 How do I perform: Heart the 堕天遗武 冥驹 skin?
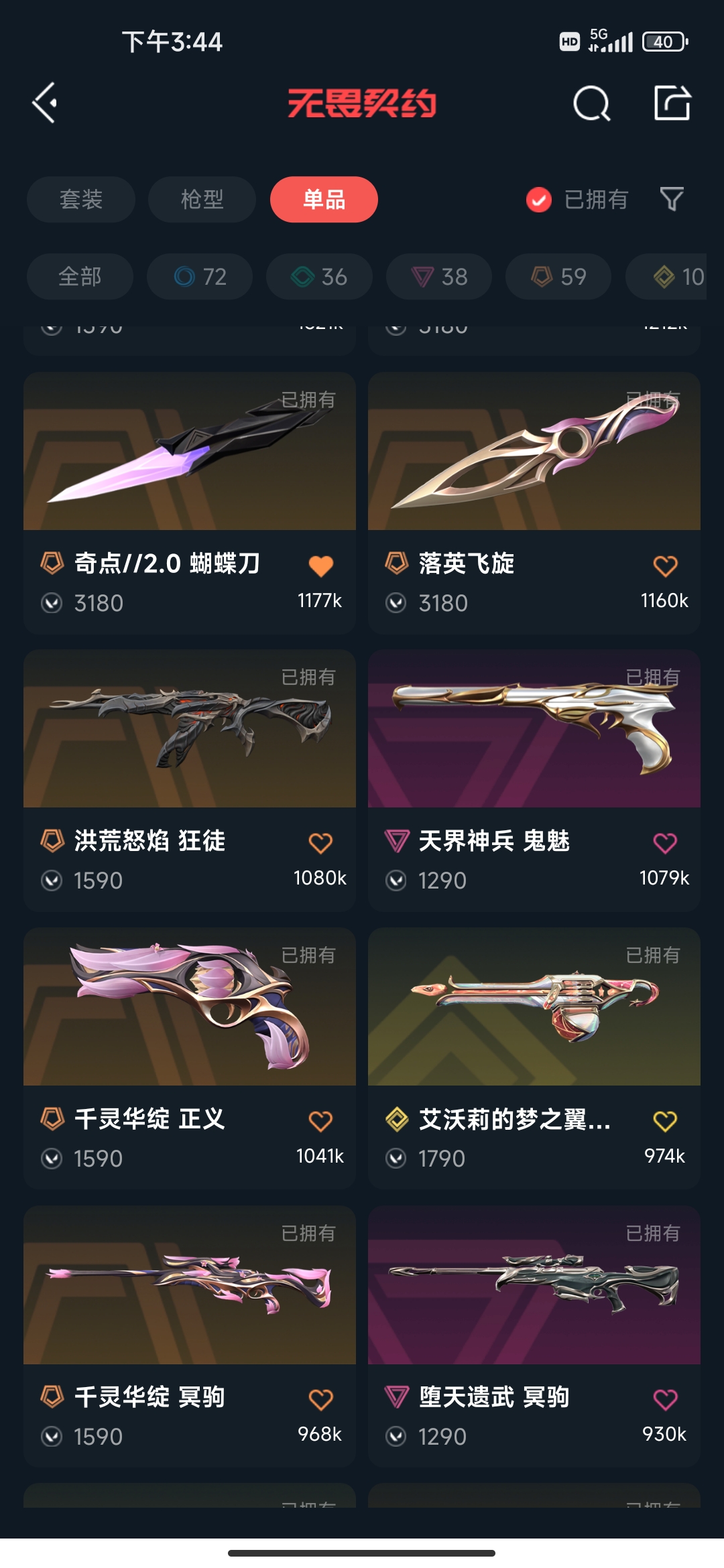click(x=665, y=1399)
